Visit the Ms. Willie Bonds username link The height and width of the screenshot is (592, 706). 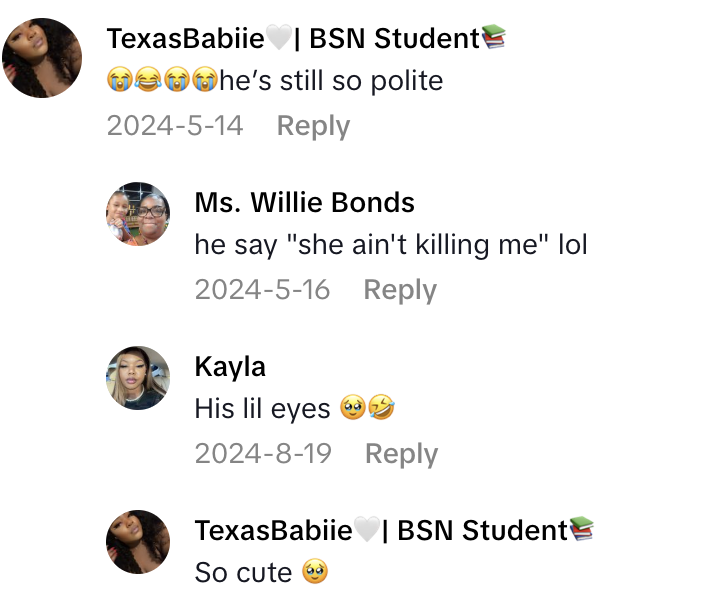click(x=304, y=202)
